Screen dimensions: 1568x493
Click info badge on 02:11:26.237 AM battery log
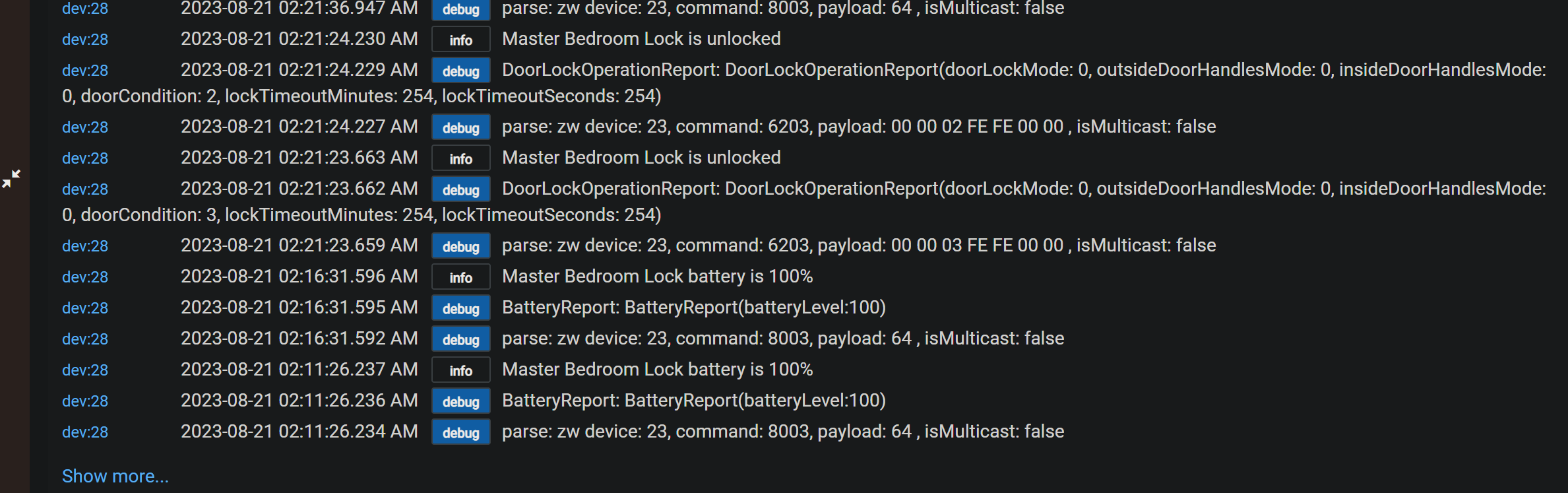(460, 370)
